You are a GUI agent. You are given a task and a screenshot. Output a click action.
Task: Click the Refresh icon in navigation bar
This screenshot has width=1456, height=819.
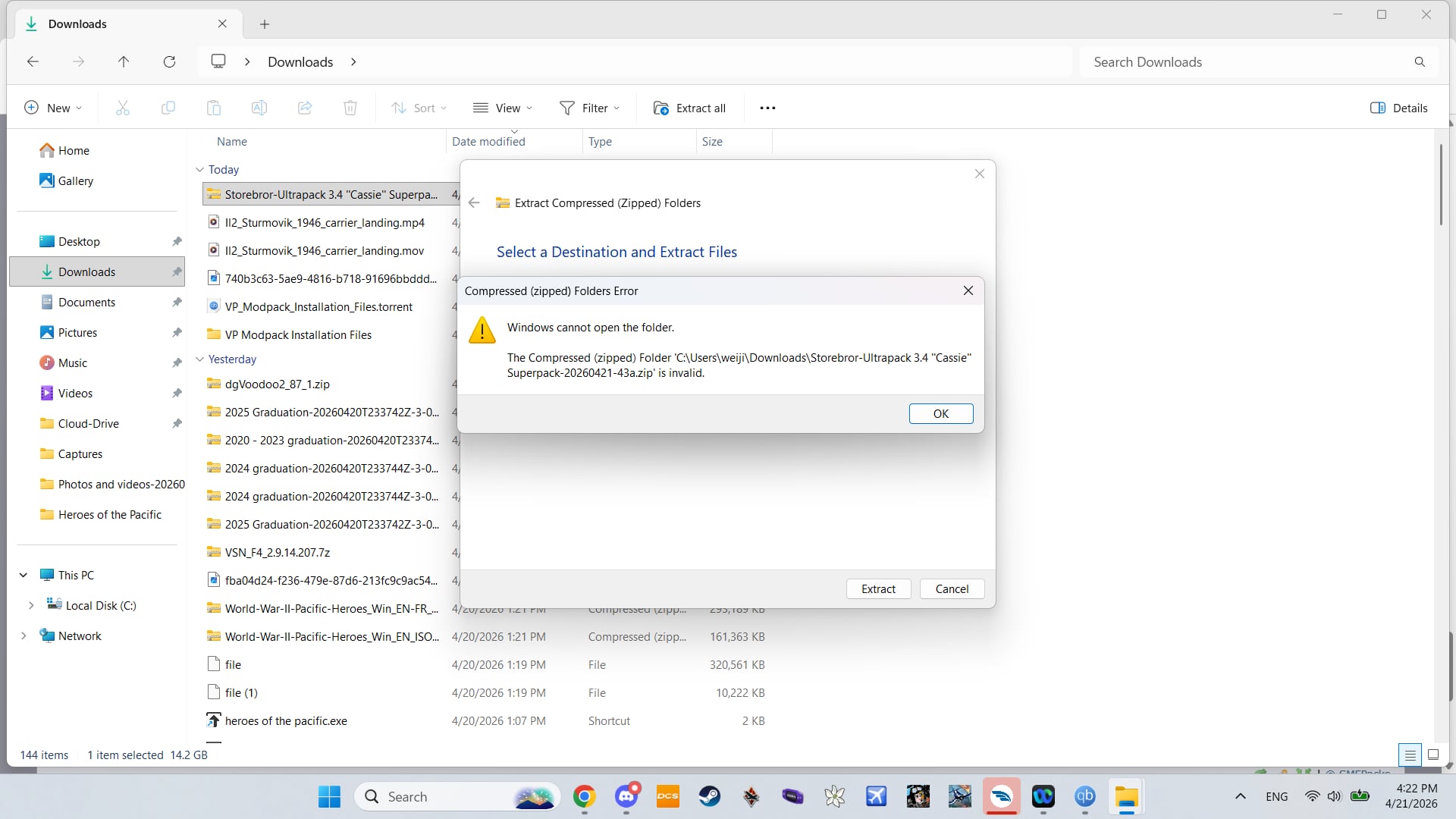pos(169,61)
